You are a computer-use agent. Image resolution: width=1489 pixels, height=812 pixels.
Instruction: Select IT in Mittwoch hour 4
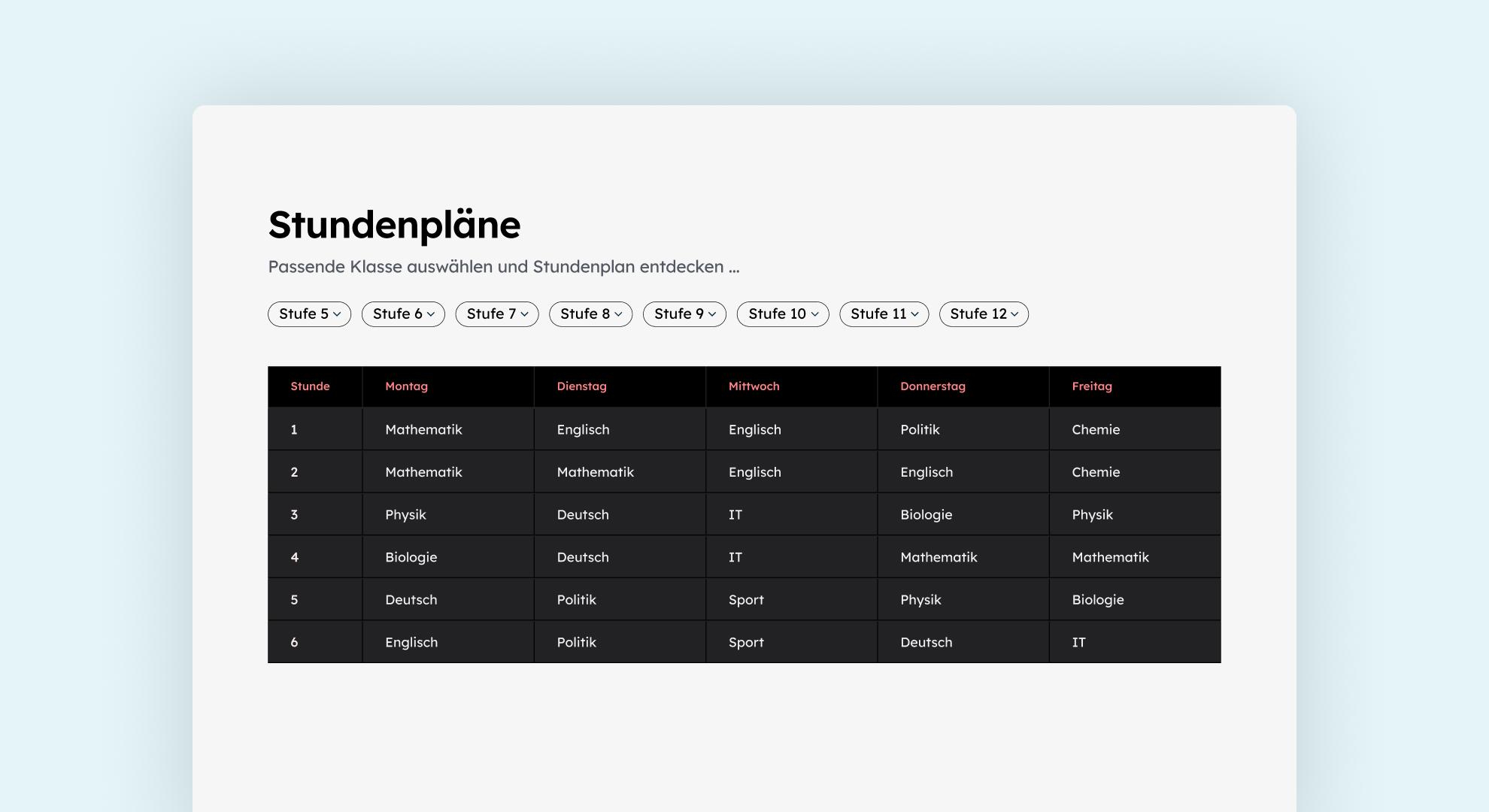point(791,557)
